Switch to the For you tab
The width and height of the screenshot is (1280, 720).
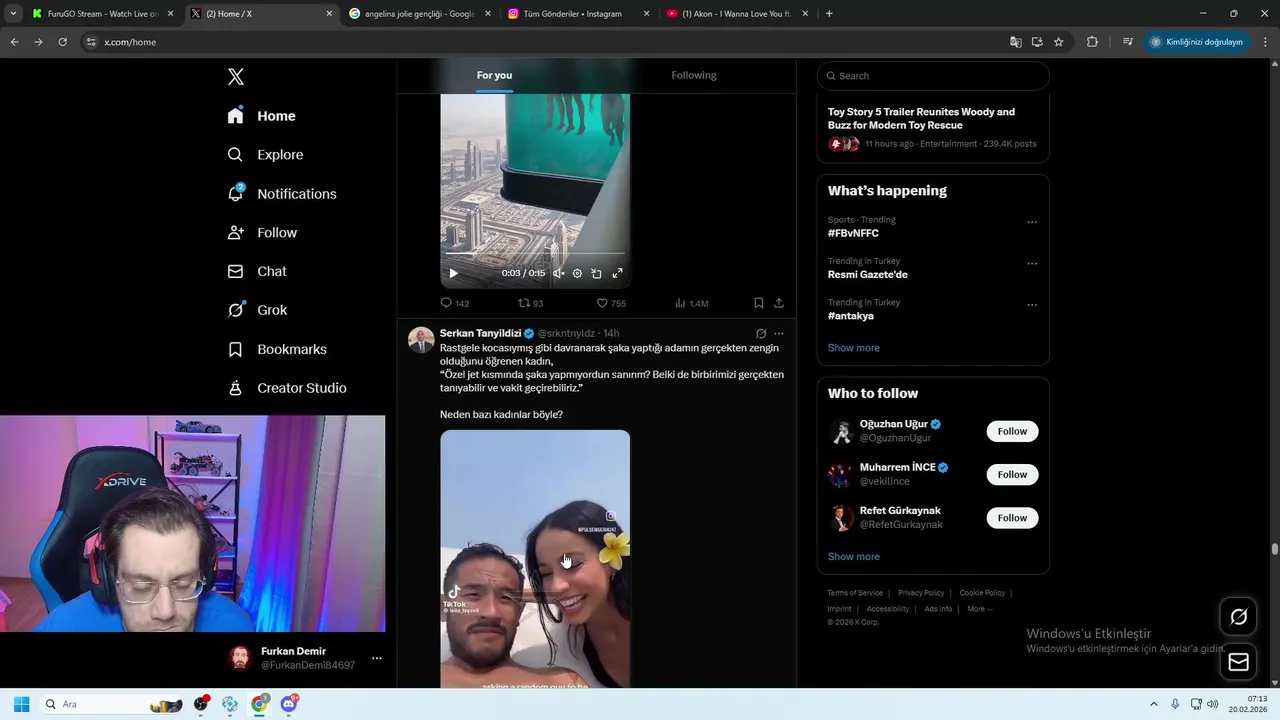(494, 75)
